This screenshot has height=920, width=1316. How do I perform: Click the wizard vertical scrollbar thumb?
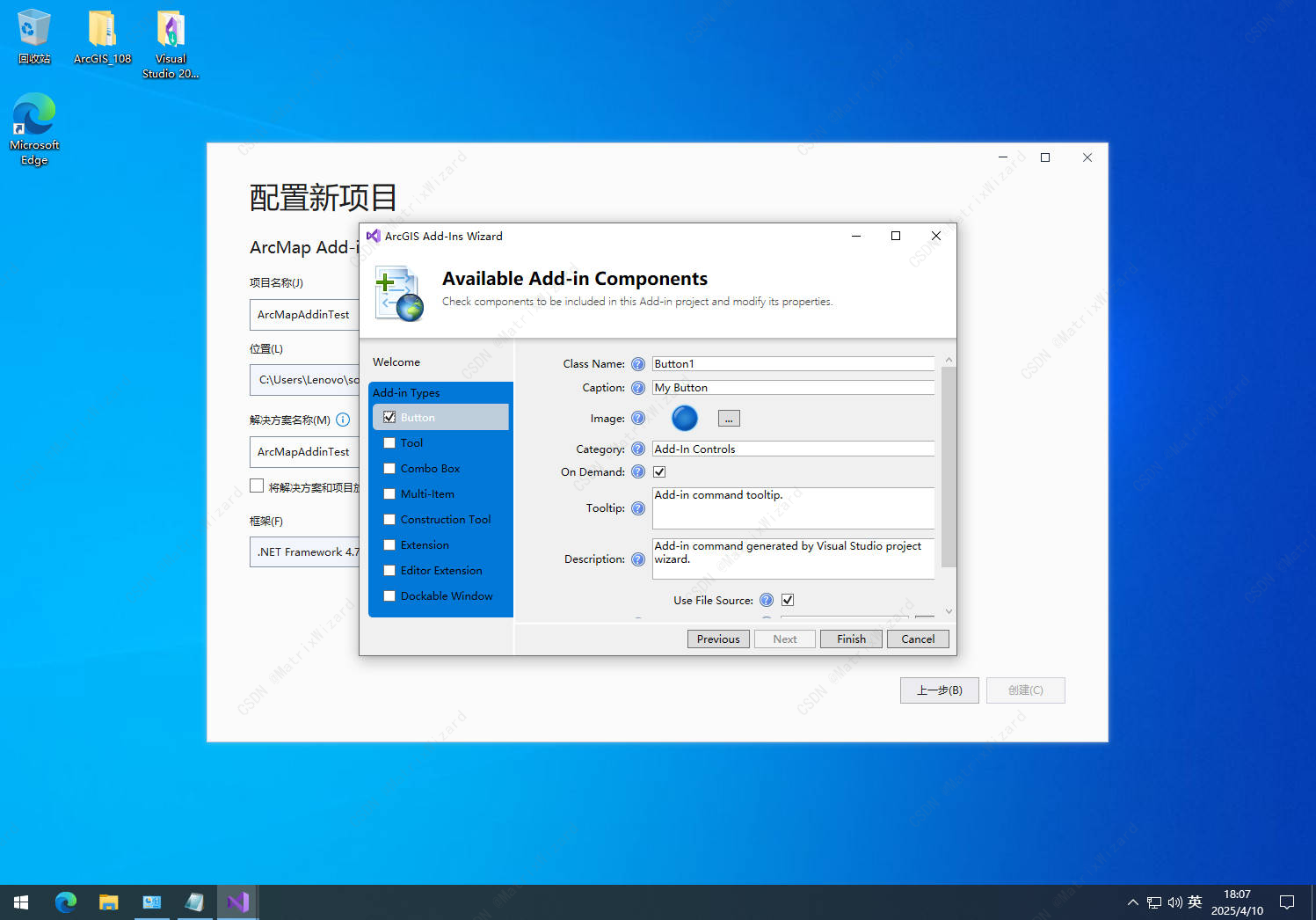click(x=949, y=467)
